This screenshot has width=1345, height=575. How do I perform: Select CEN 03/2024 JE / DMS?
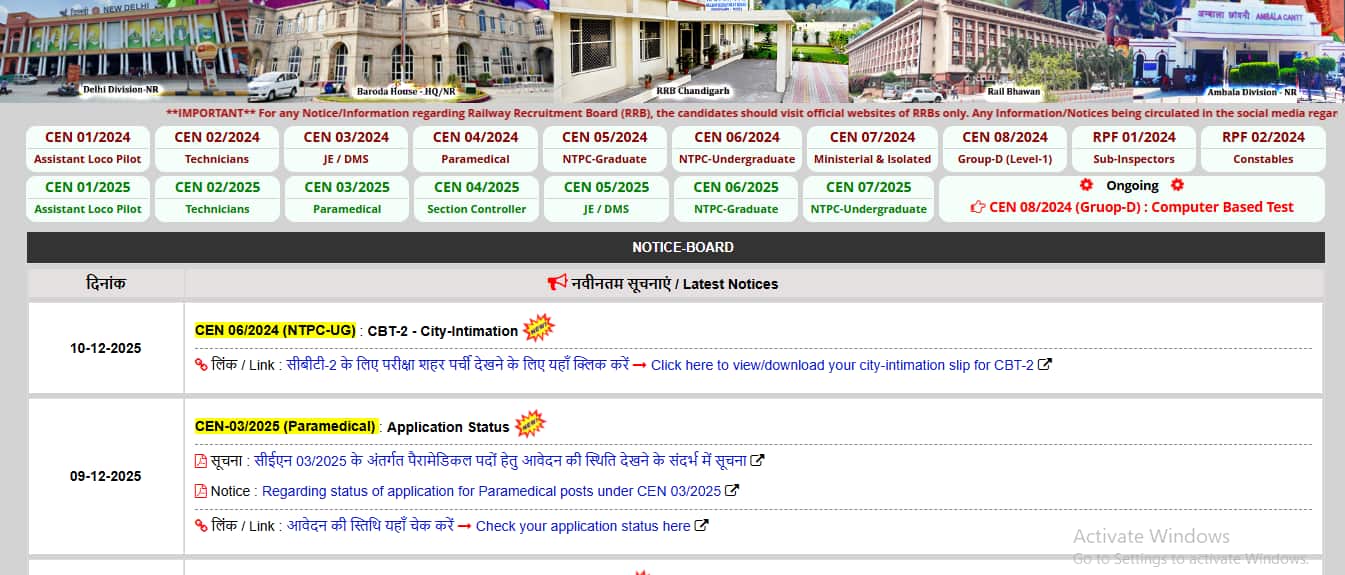pos(346,148)
